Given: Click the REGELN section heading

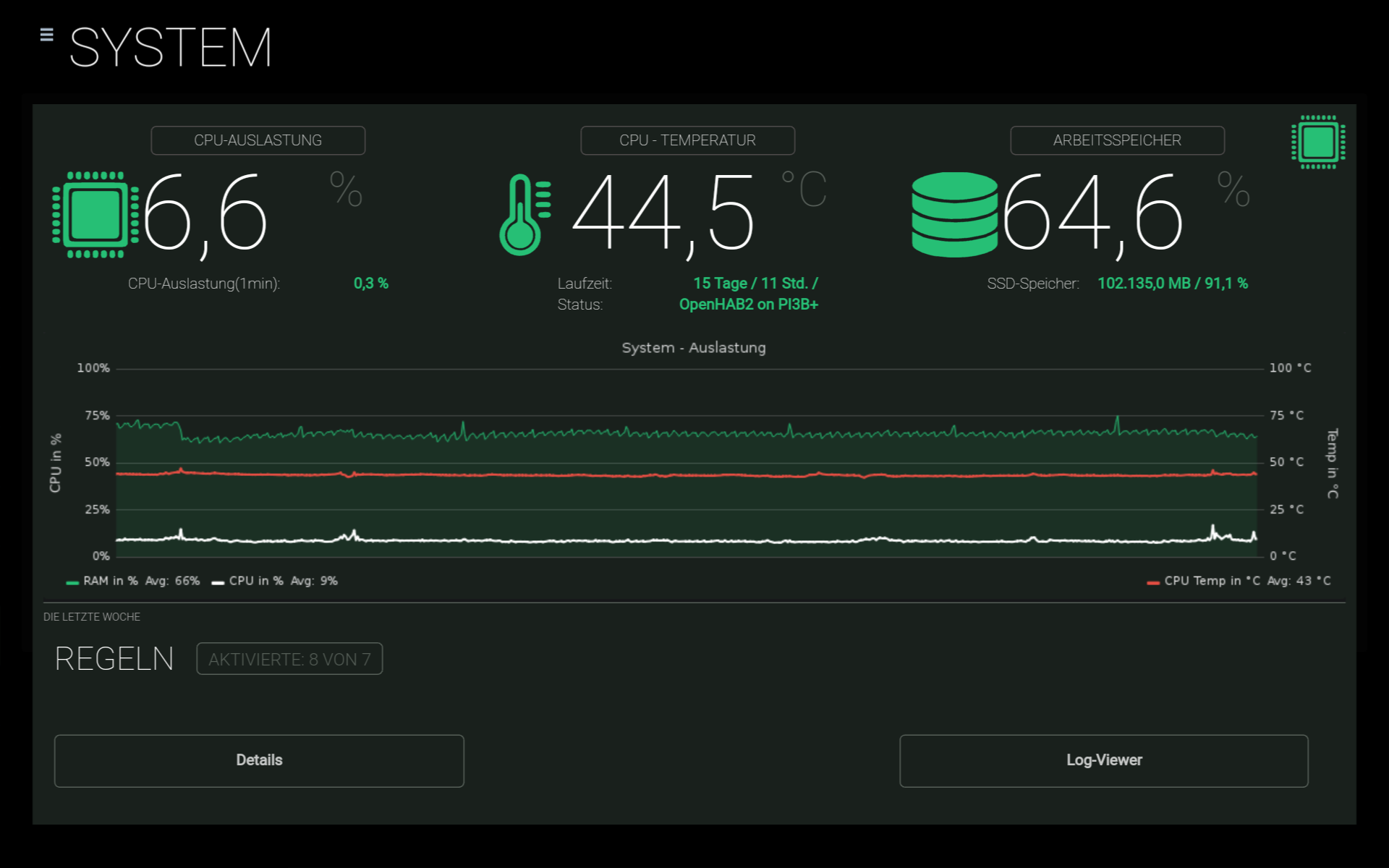Looking at the screenshot, I should [114, 659].
